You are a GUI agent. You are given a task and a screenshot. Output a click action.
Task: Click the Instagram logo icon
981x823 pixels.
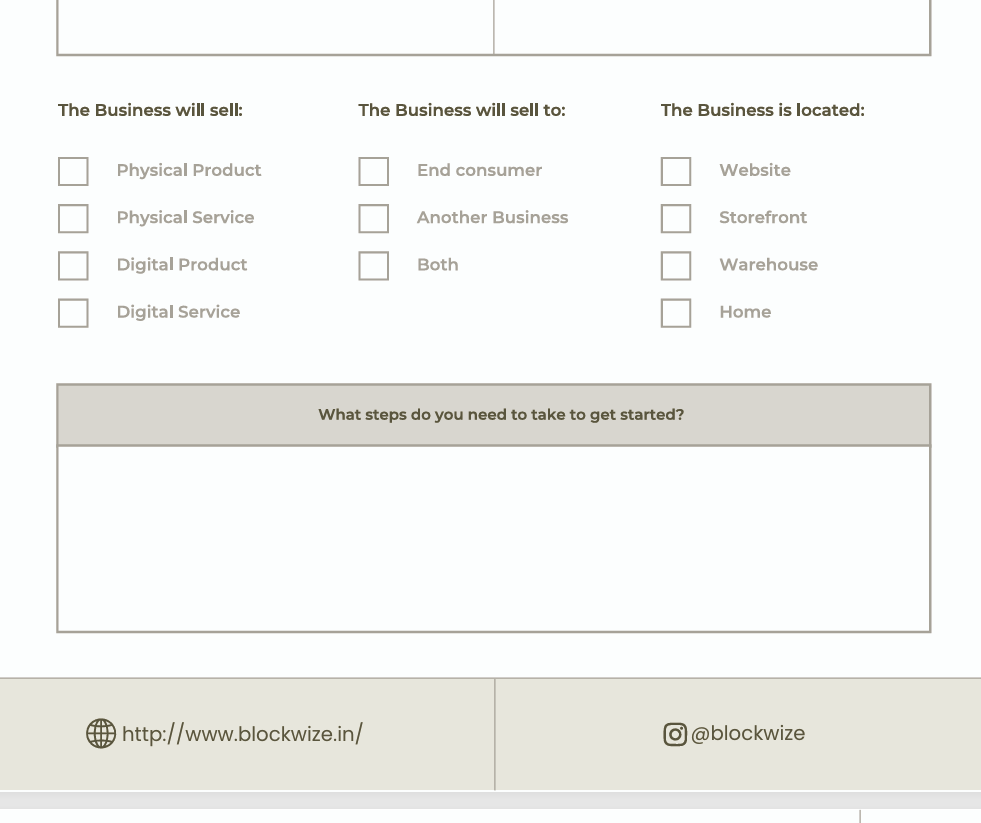click(x=675, y=734)
